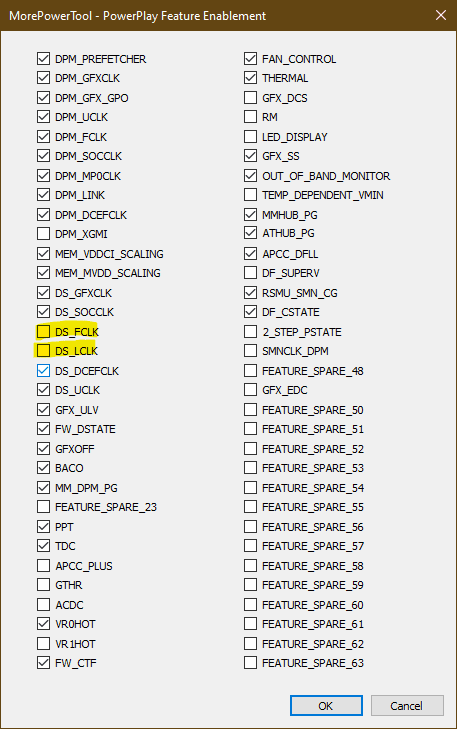Check the RM checkbox

[x=250, y=117]
